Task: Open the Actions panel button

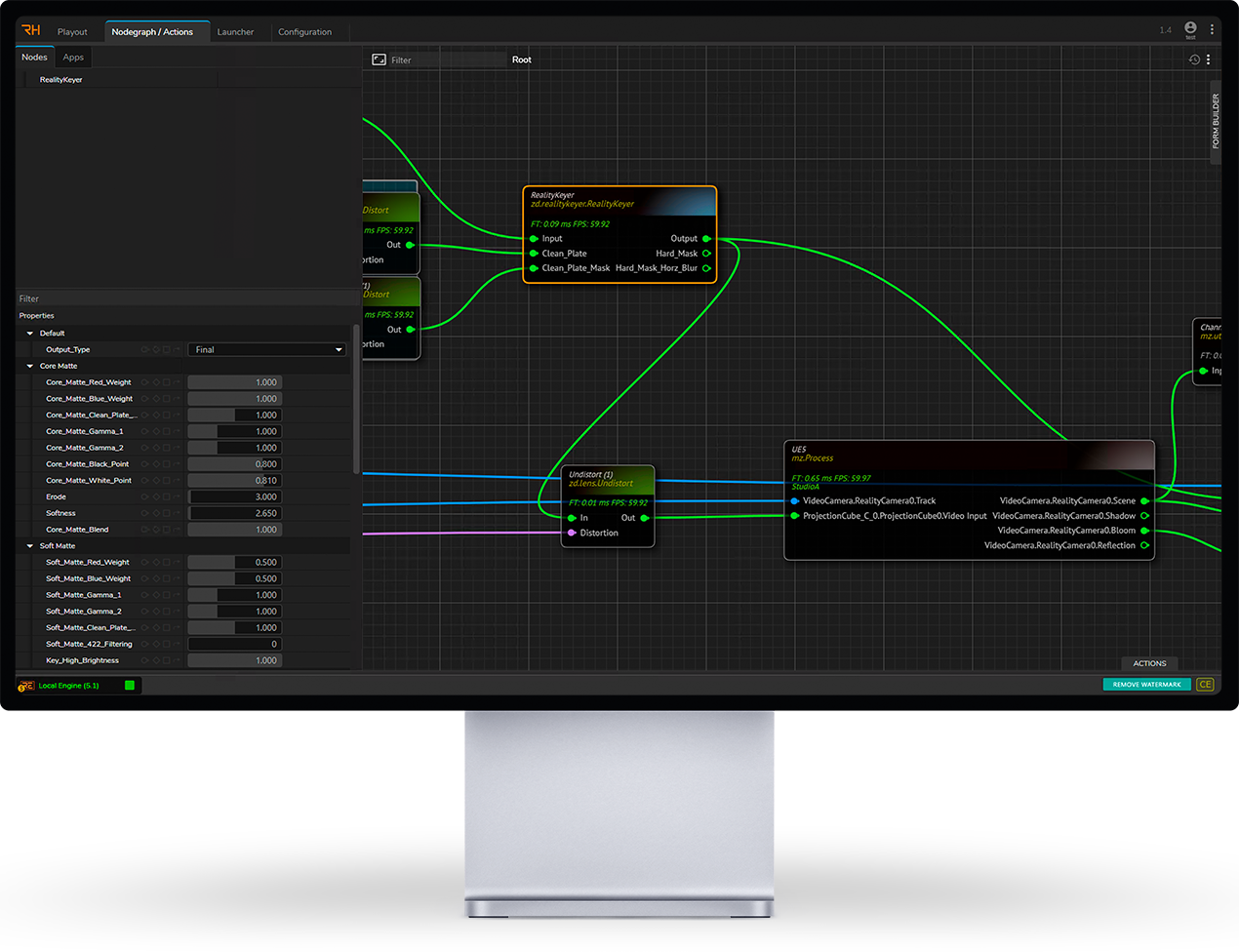Action: point(1149,663)
